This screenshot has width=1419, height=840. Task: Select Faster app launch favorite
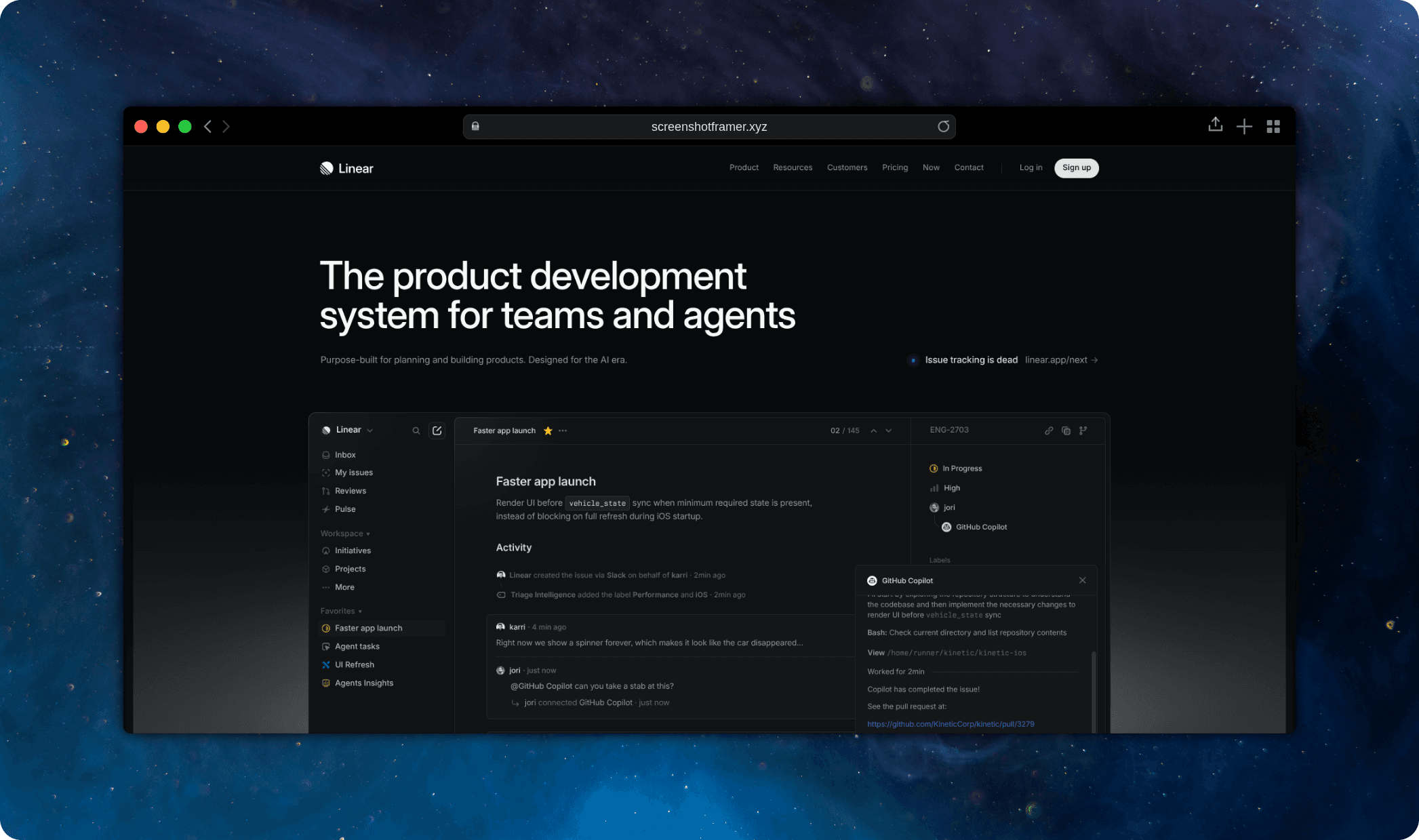point(382,628)
